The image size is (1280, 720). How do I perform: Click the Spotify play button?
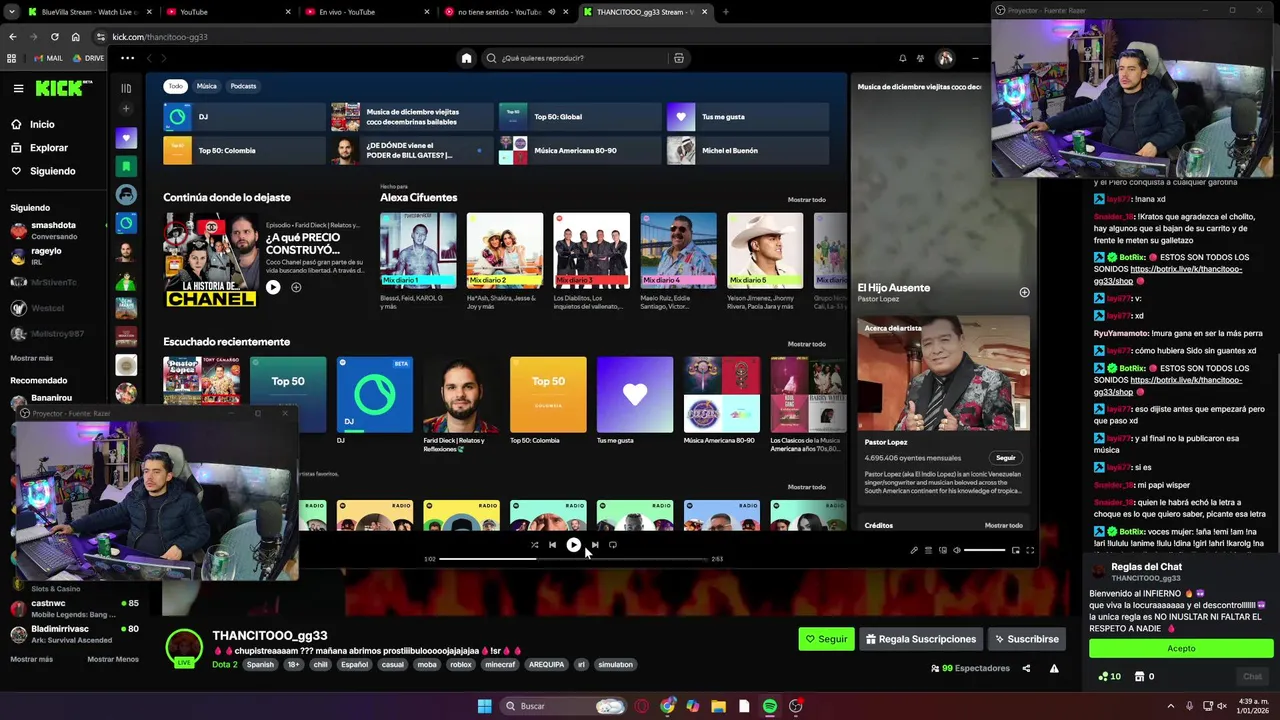click(573, 545)
